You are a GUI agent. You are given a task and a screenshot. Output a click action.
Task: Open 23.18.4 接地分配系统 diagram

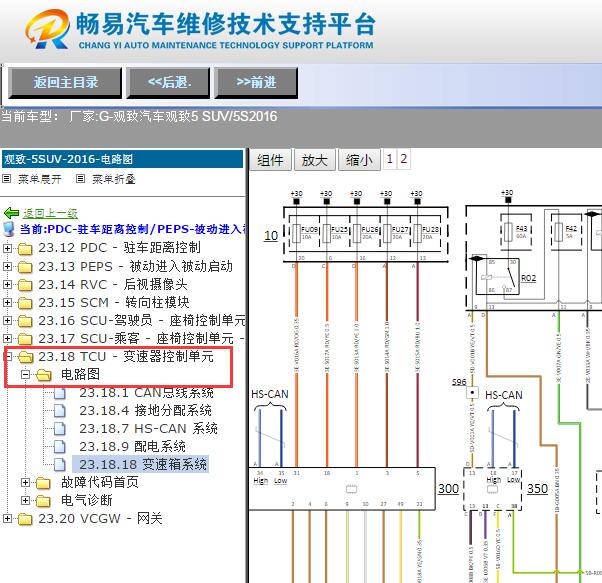[x=146, y=411]
